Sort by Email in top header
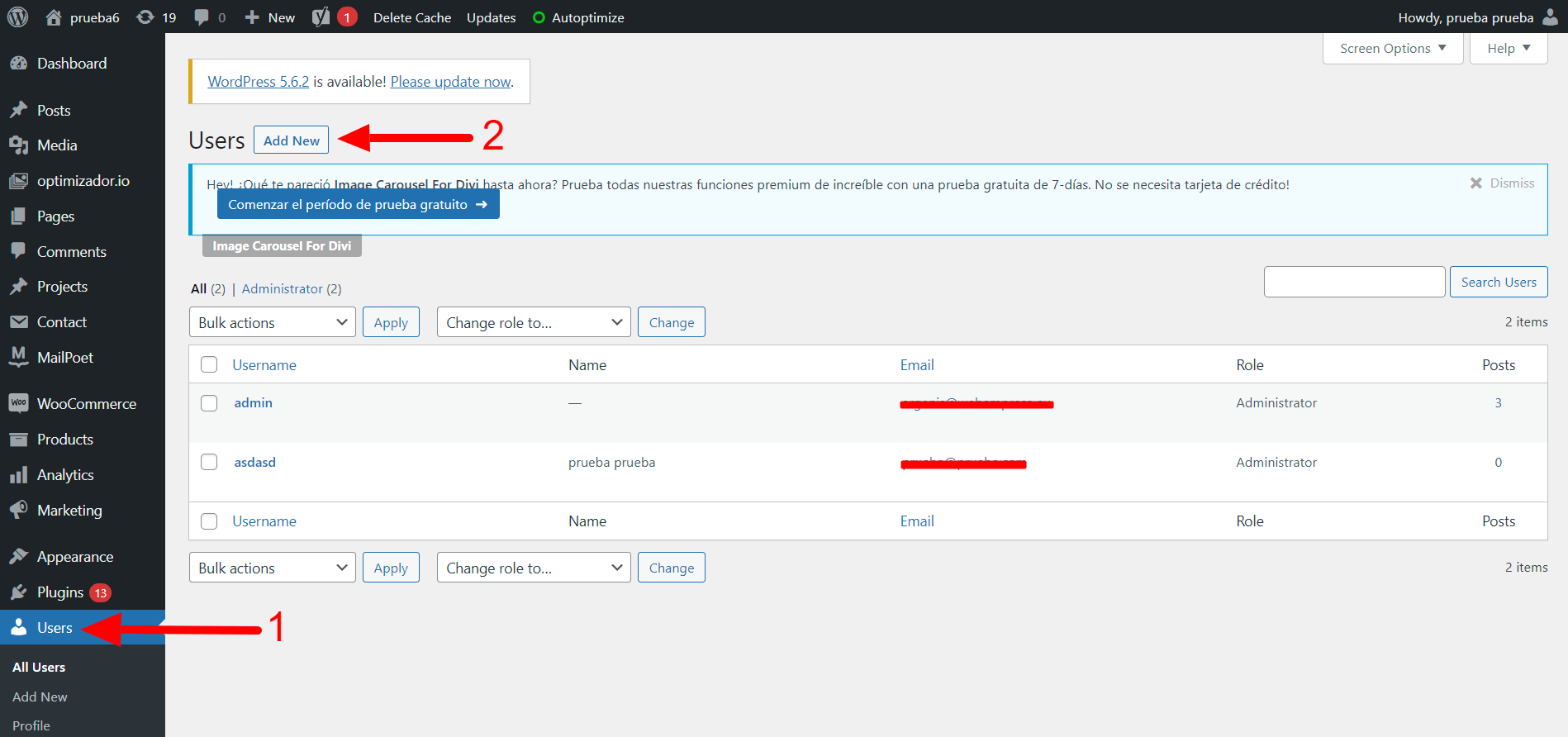Image resolution: width=1568 pixels, height=737 pixels. 917,365
